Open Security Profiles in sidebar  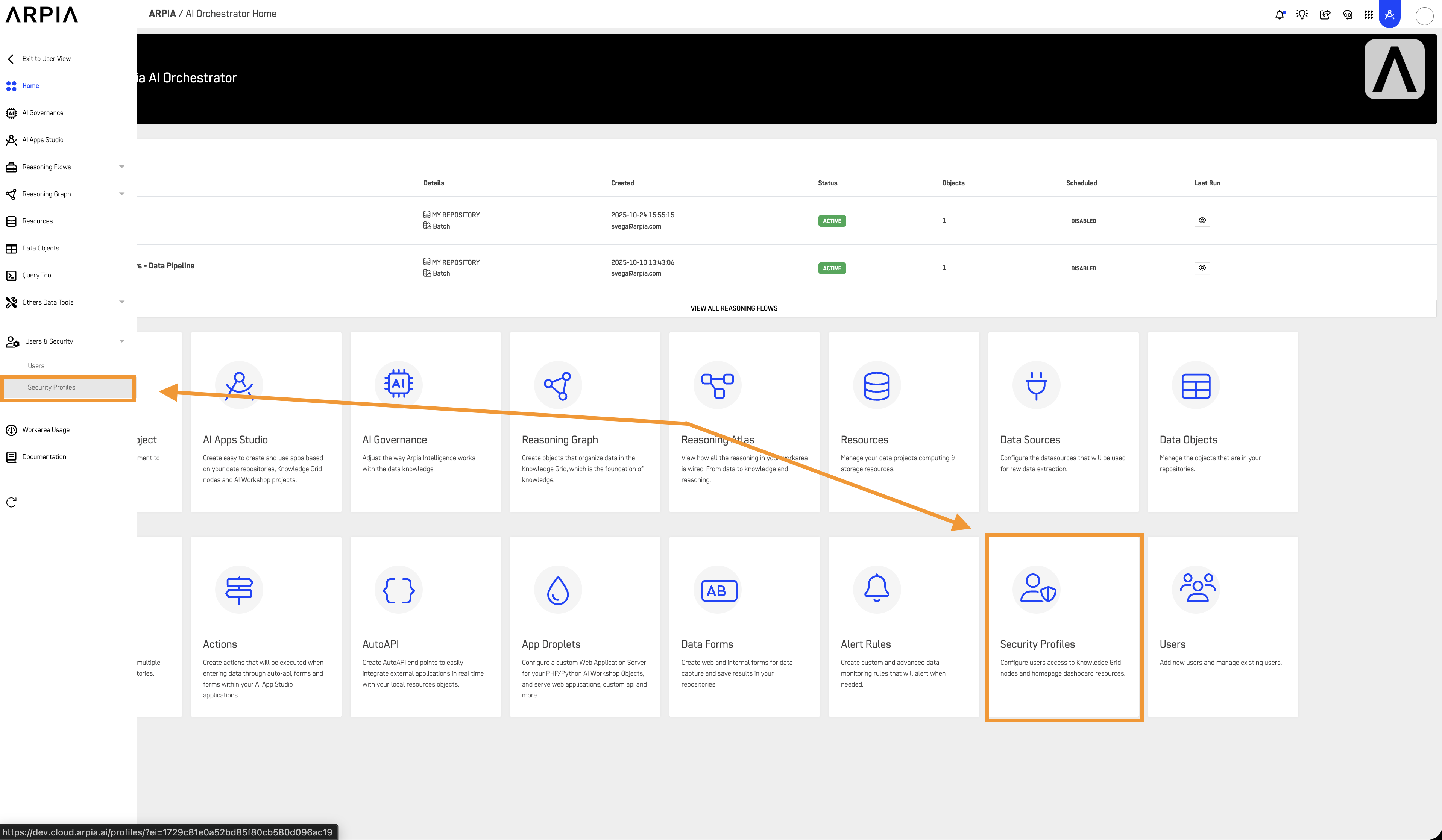[52, 387]
